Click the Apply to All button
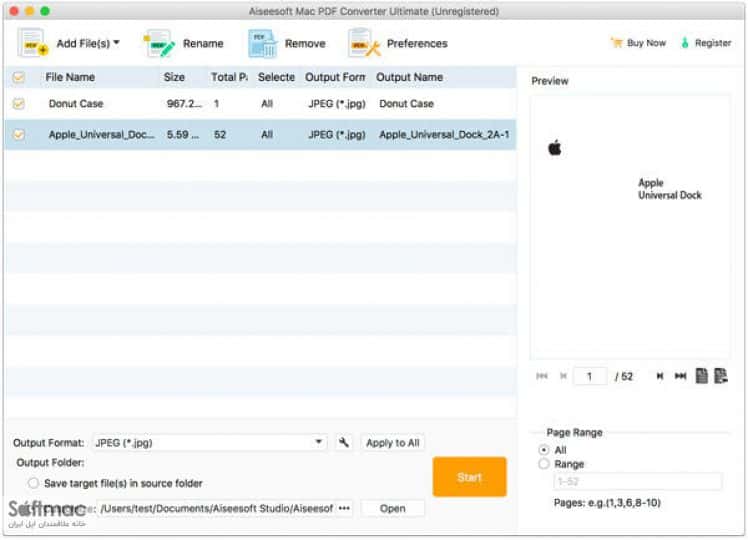 pyautogui.click(x=393, y=443)
